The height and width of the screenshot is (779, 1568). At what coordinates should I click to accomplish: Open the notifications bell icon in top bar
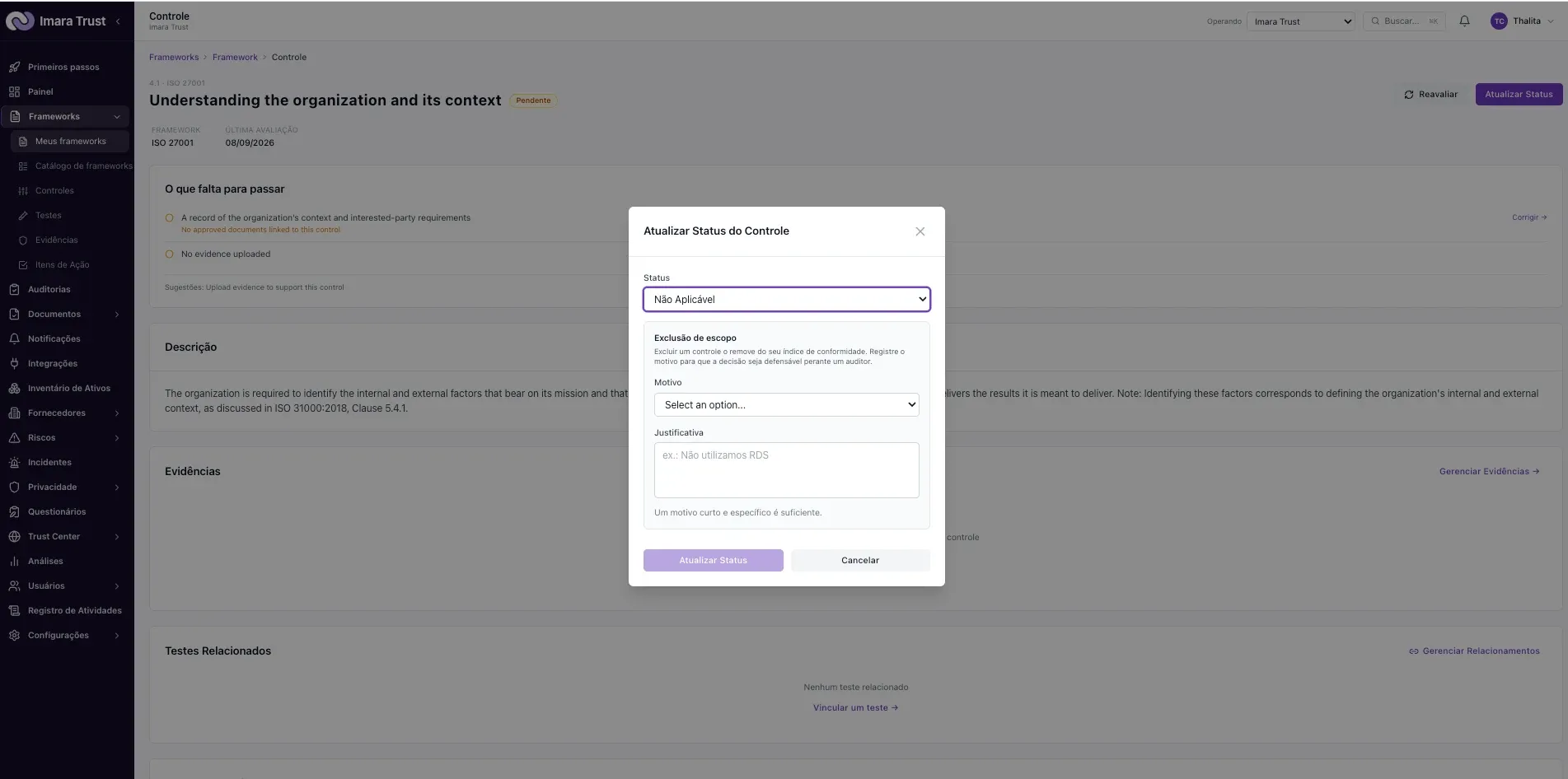click(1464, 21)
